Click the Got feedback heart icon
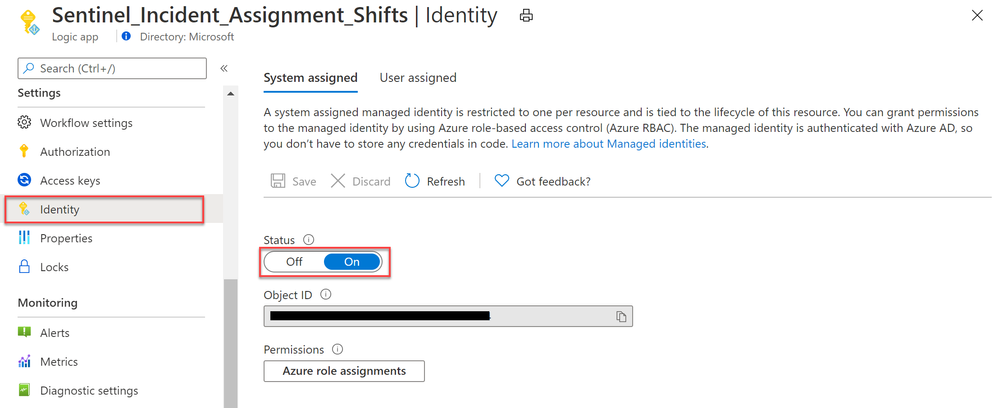Viewport: 999px width, 408px height. click(x=502, y=181)
